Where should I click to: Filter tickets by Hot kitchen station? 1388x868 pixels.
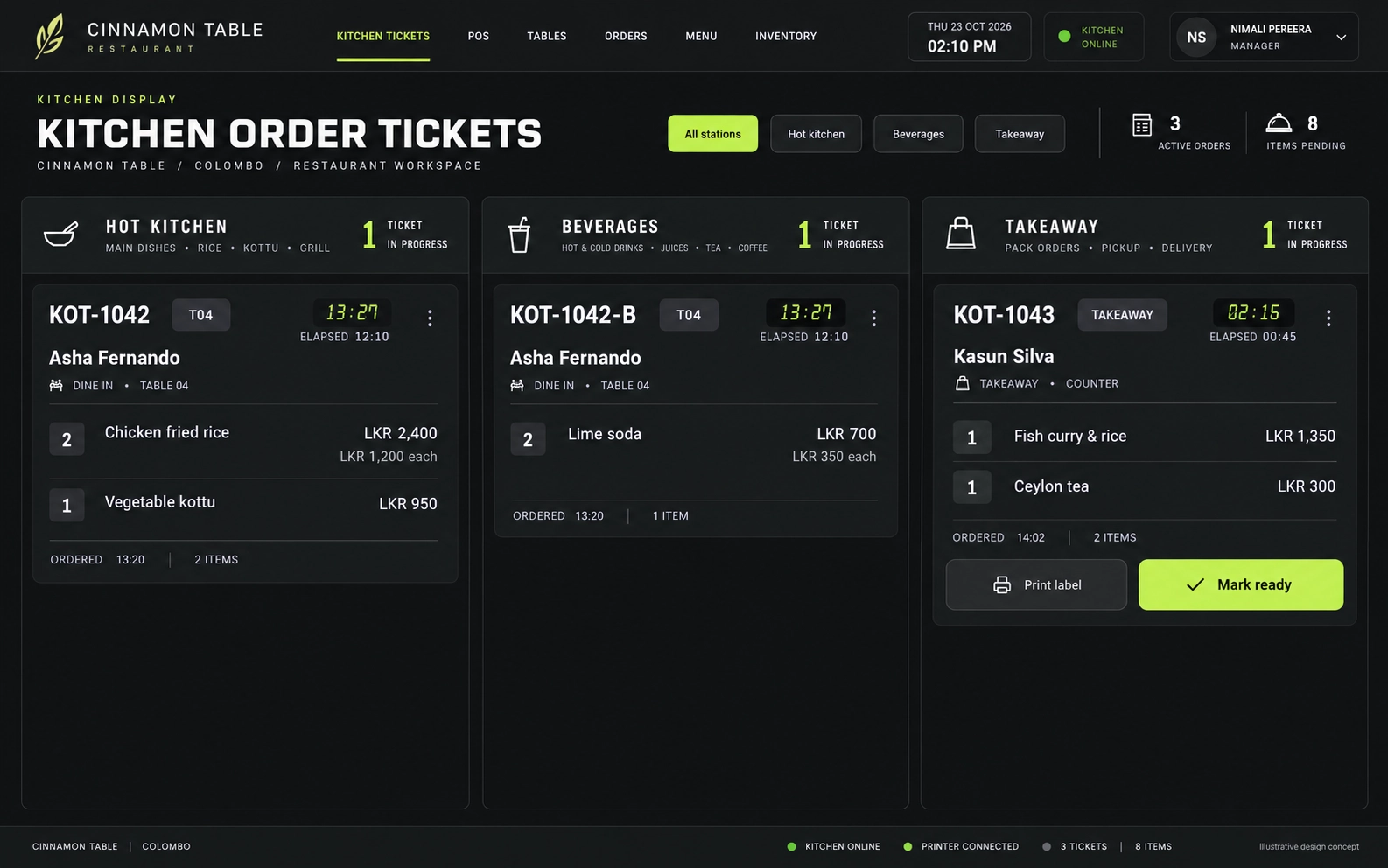click(x=817, y=134)
